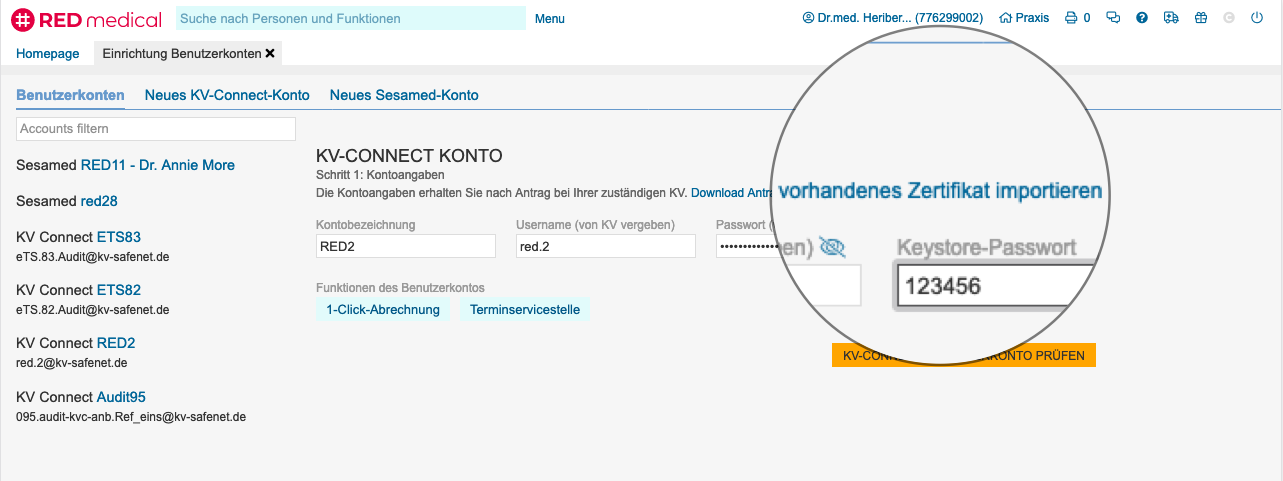
Task: Open the Menu dropdown
Action: point(549,19)
